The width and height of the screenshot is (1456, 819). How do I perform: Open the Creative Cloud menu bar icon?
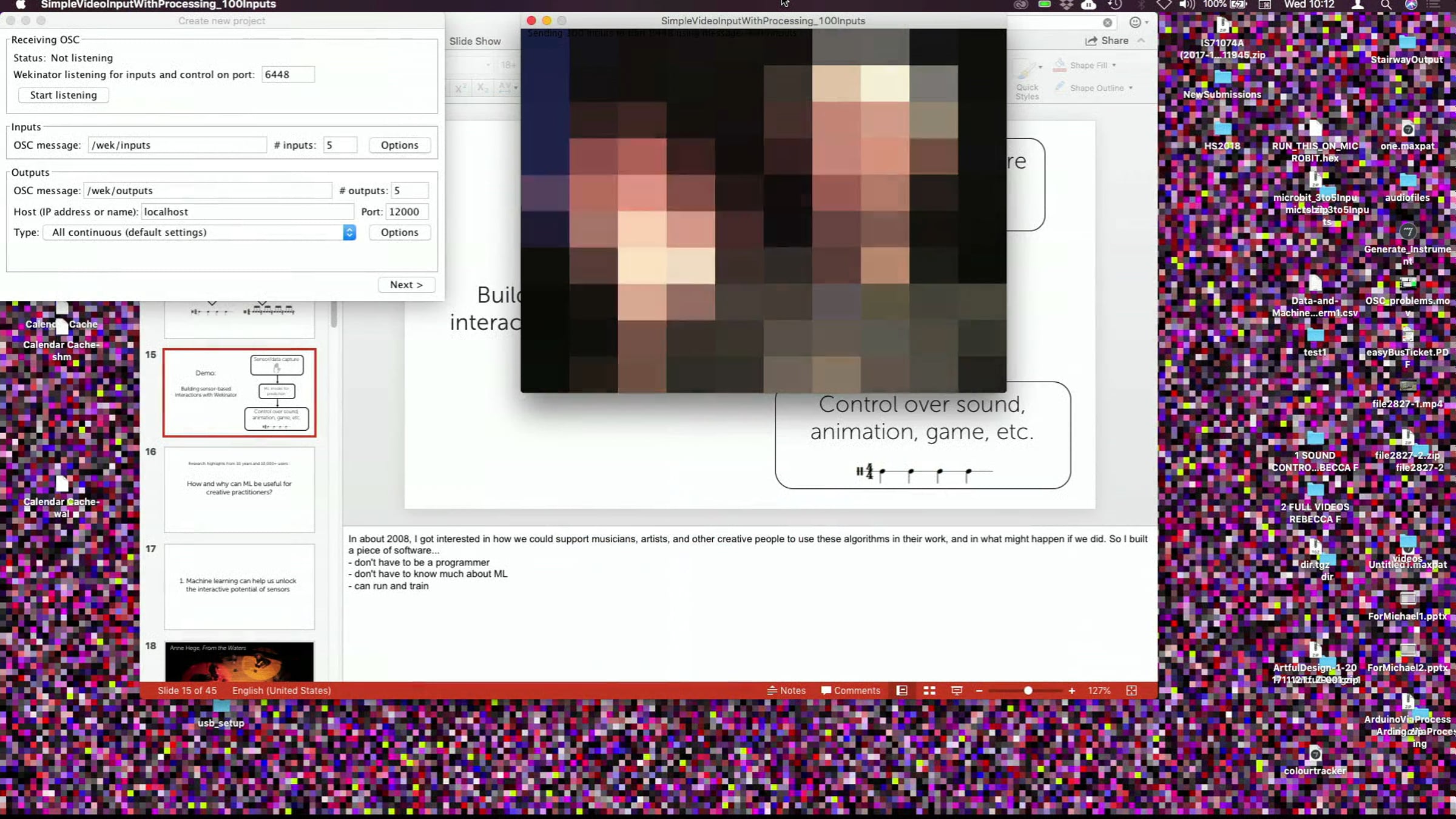pos(1020,5)
